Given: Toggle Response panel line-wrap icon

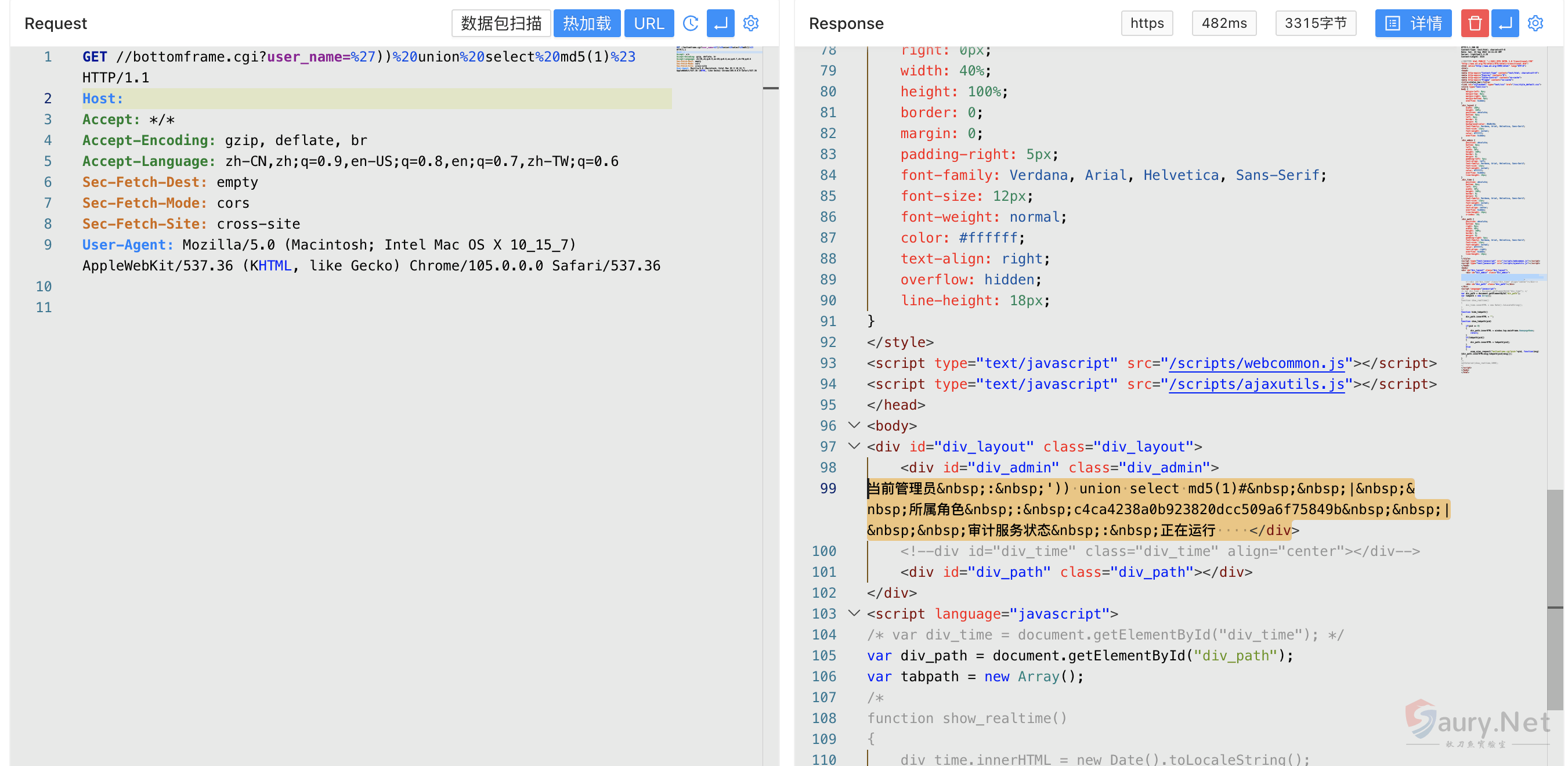Looking at the screenshot, I should [1505, 23].
